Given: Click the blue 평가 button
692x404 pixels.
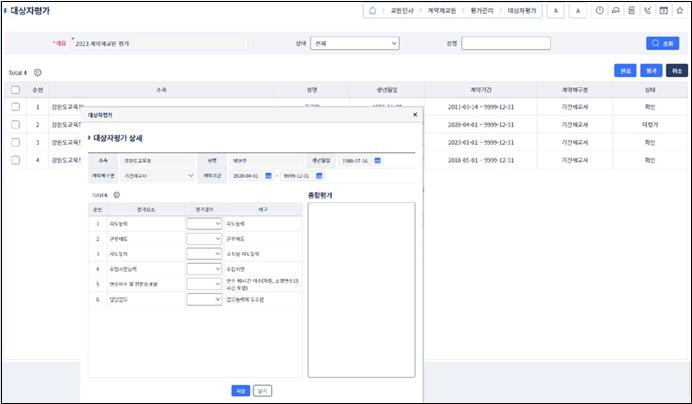Looking at the screenshot, I should 651,71.
